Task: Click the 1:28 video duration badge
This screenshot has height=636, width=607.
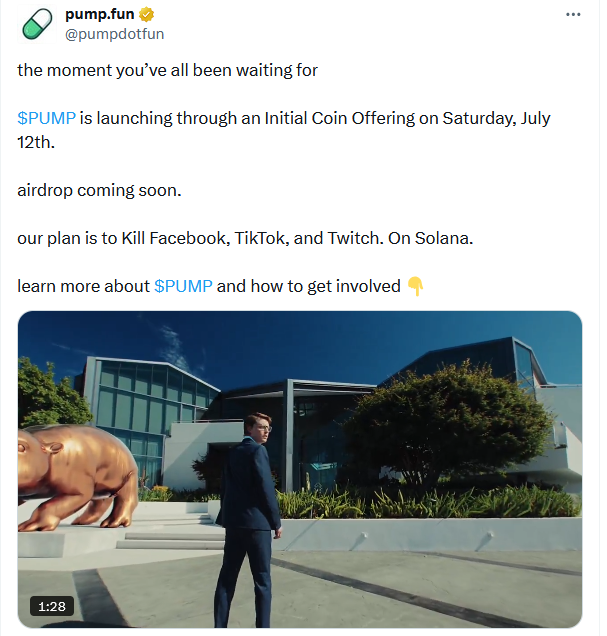Action: (x=49, y=606)
